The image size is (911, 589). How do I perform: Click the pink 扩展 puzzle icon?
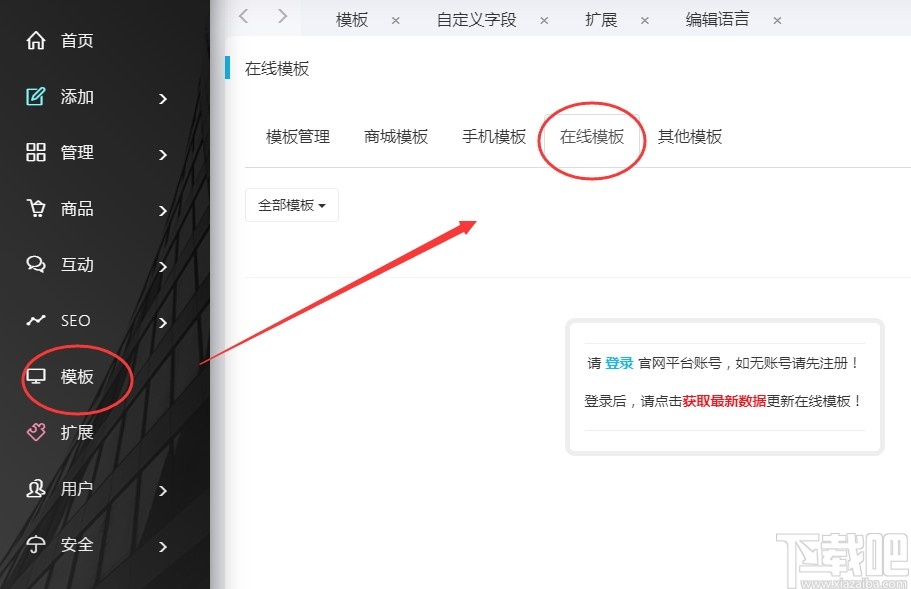[x=35, y=432]
